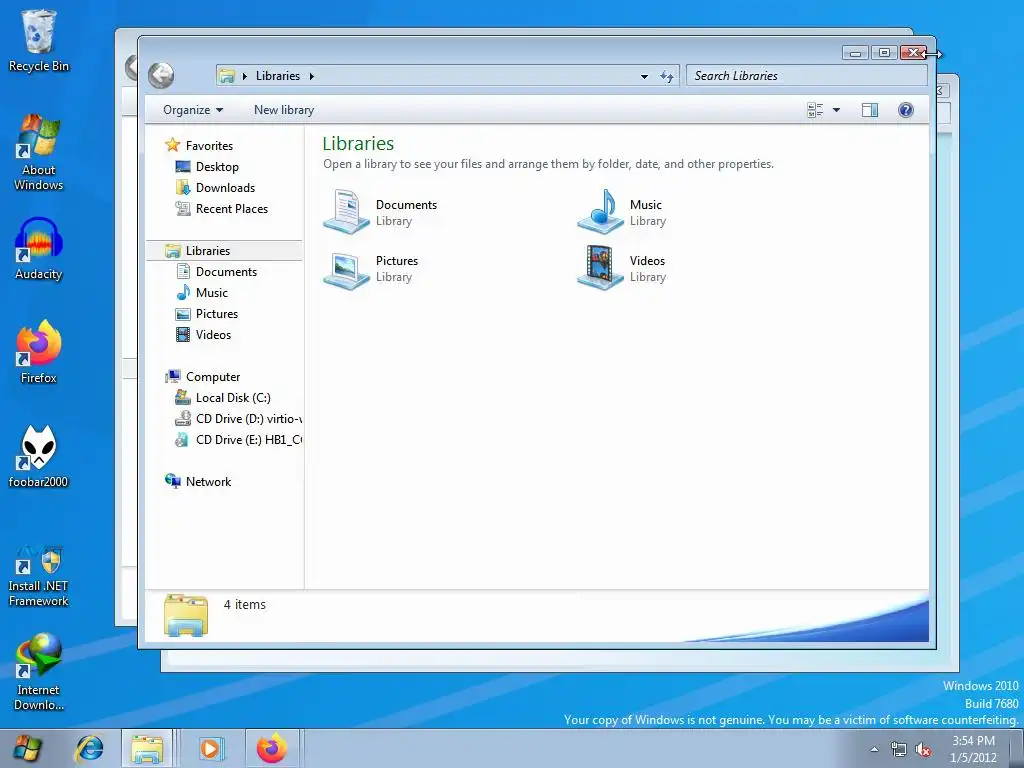The width and height of the screenshot is (1024, 768).
Task: Minimize the Libraries window
Action: pos(854,53)
